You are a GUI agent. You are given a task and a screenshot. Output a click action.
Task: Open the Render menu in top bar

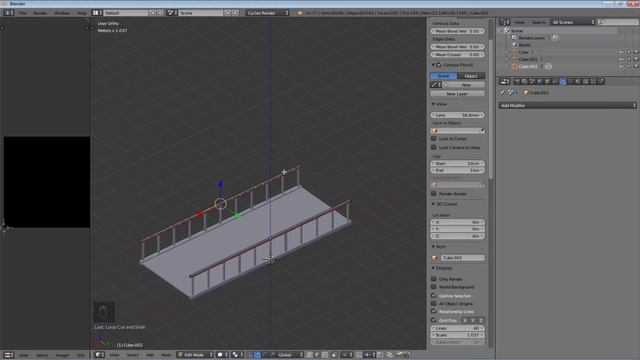[x=40, y=13]
